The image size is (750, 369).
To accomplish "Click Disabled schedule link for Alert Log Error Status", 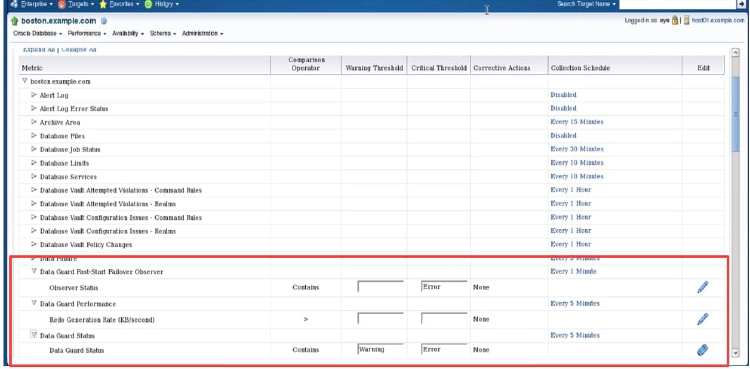I will pyautogui.click(x=563, y=108).
